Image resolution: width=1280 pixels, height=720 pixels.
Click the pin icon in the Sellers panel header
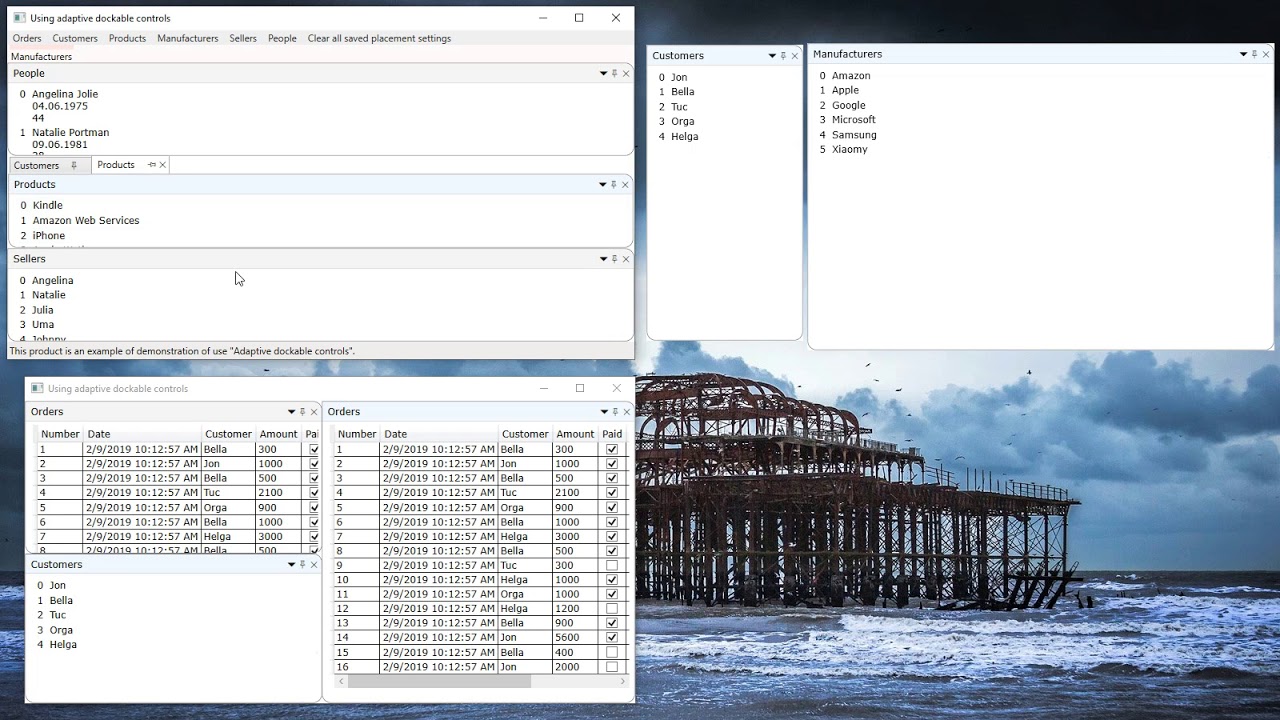(615, 259)
